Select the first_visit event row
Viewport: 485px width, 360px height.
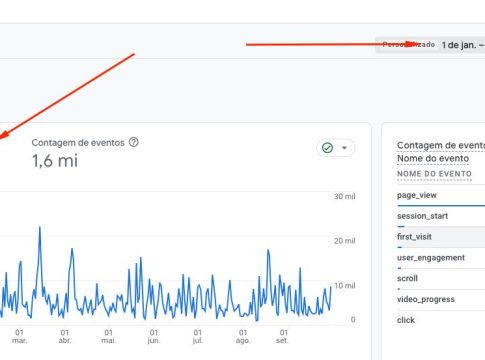441,237
